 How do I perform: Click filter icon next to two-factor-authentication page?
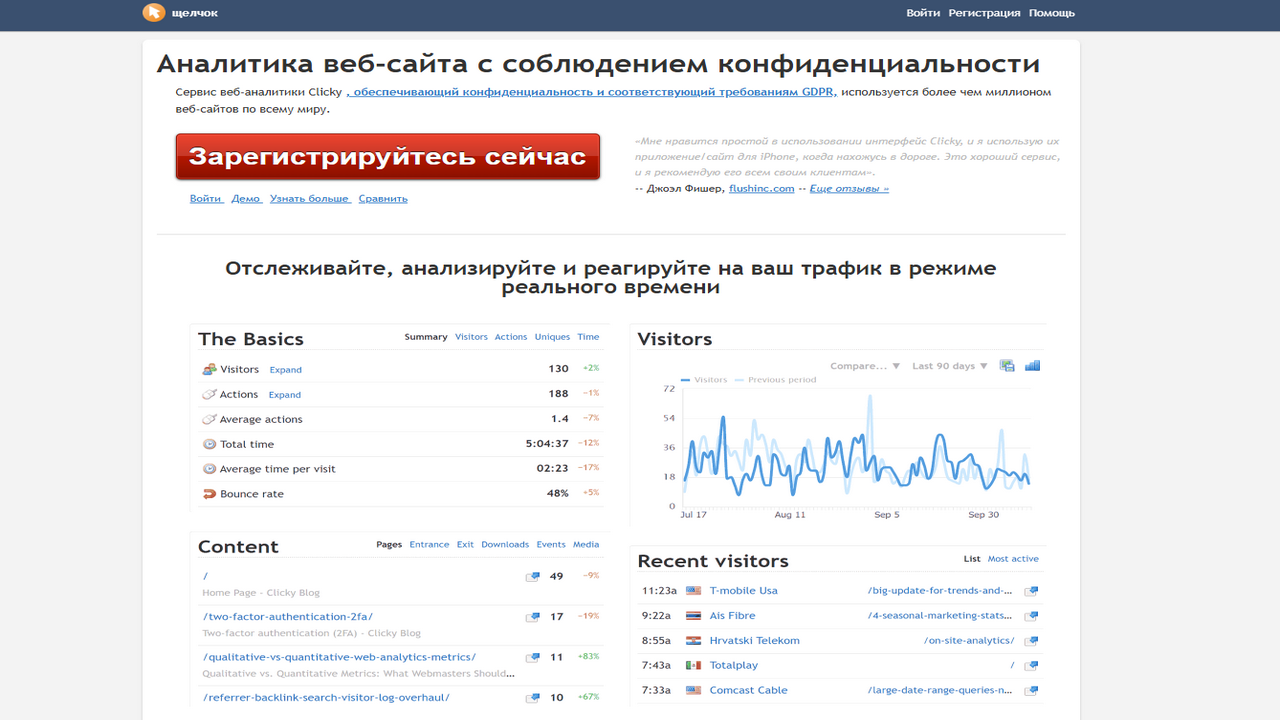(533, 618)
